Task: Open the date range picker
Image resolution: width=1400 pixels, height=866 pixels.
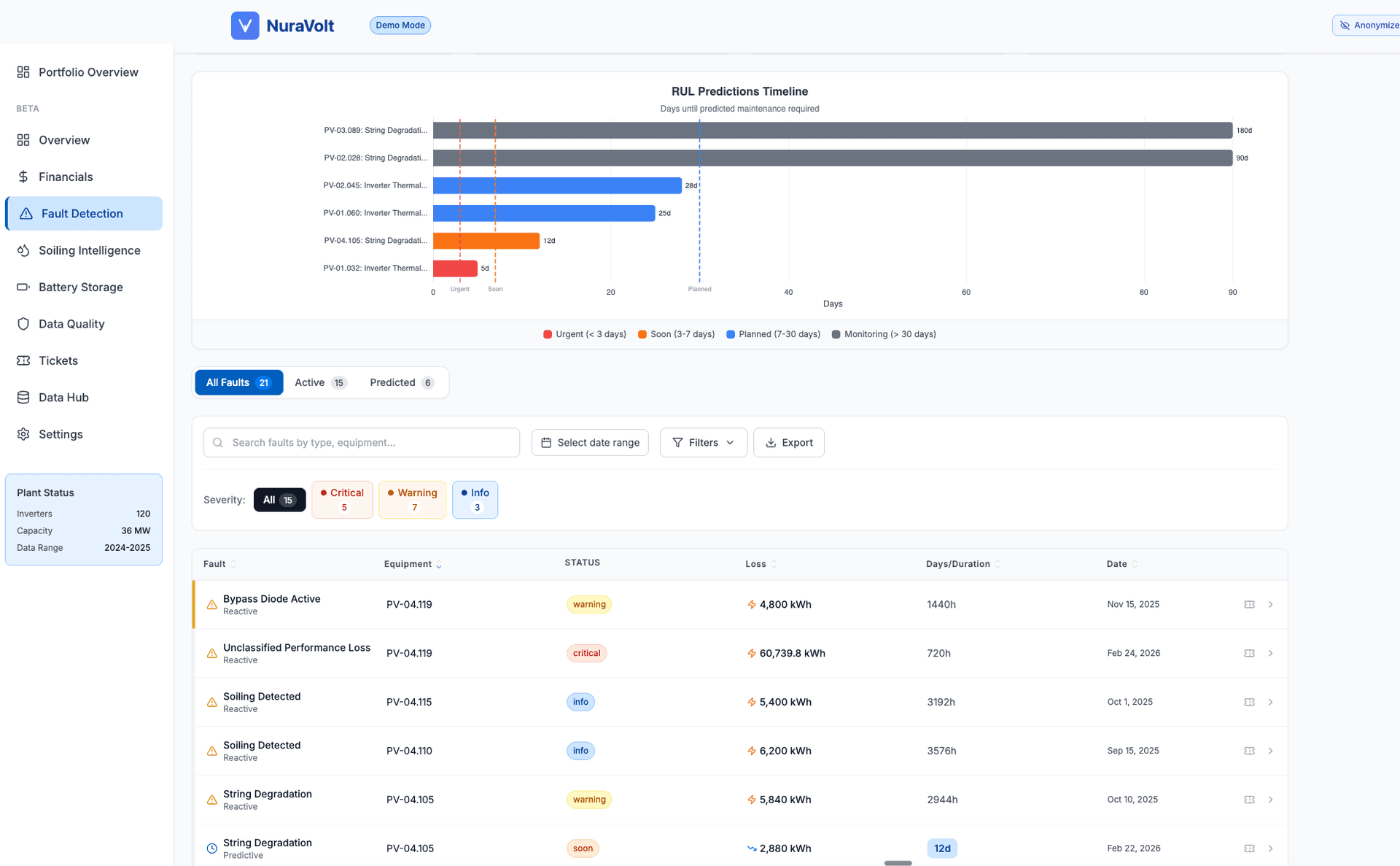Action: tap(589, 442)
